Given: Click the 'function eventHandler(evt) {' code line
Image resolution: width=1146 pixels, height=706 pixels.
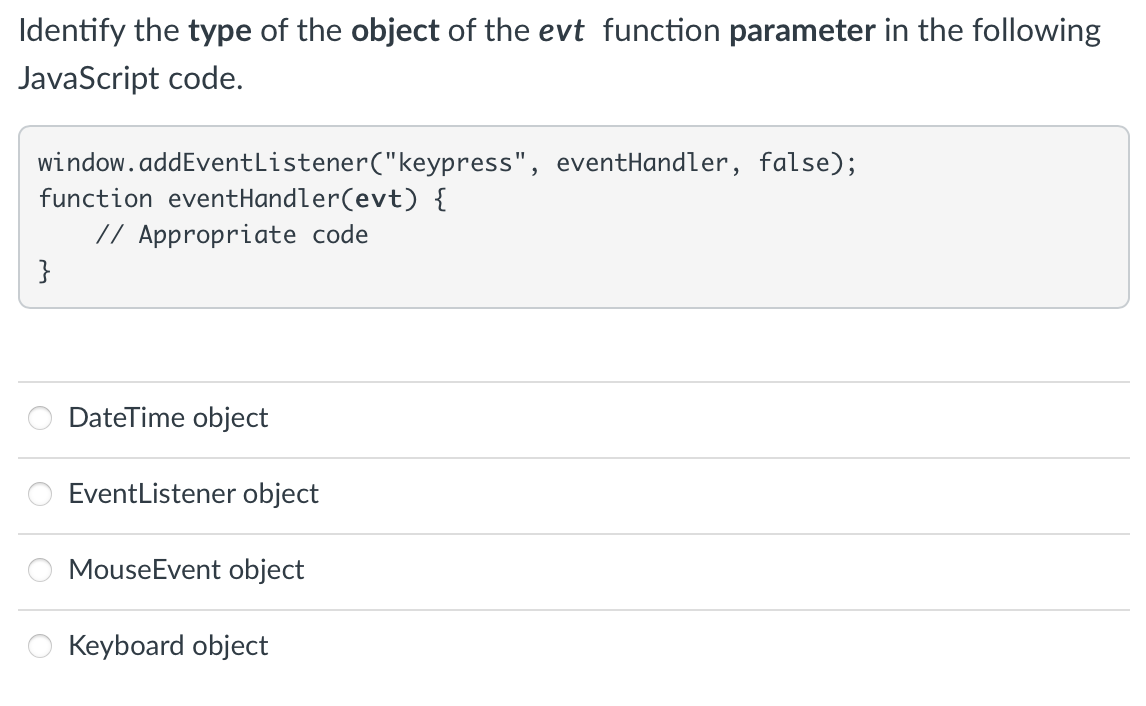Looking at the screenshot, I should click(243, 199).
